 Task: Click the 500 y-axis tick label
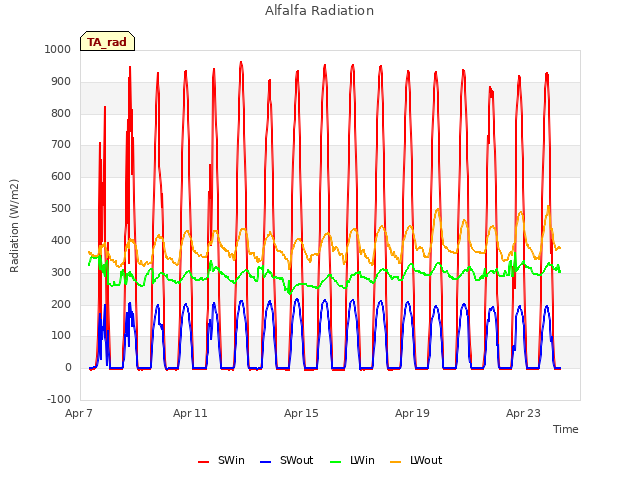tap(61, 208)
